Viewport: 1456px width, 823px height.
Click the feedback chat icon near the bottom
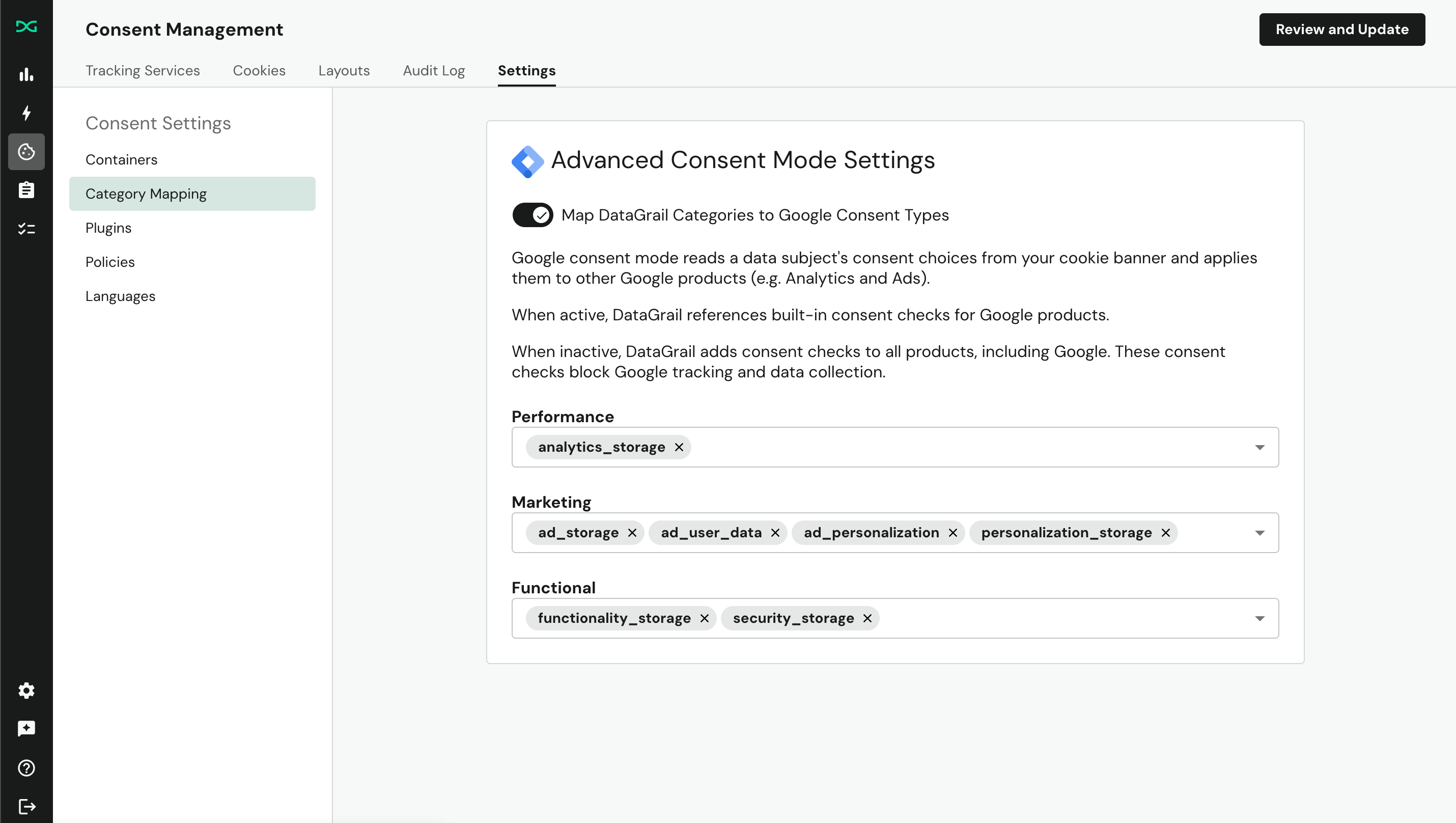[26, 728]
